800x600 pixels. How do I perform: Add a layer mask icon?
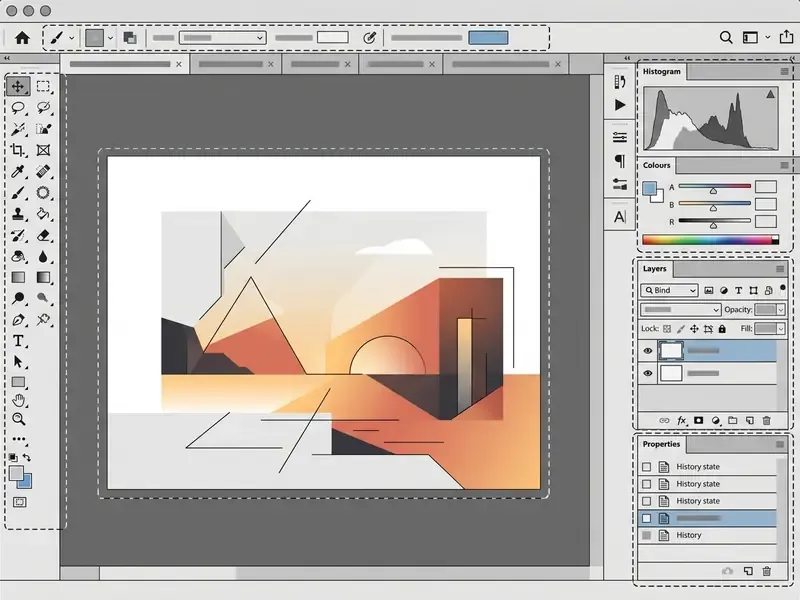click(698, 420)
